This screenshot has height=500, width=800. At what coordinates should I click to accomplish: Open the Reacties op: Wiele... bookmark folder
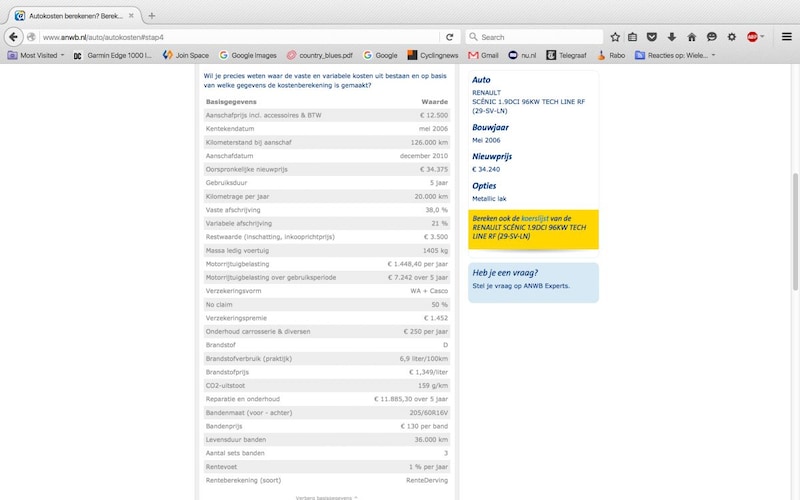[x=675, y=55]
